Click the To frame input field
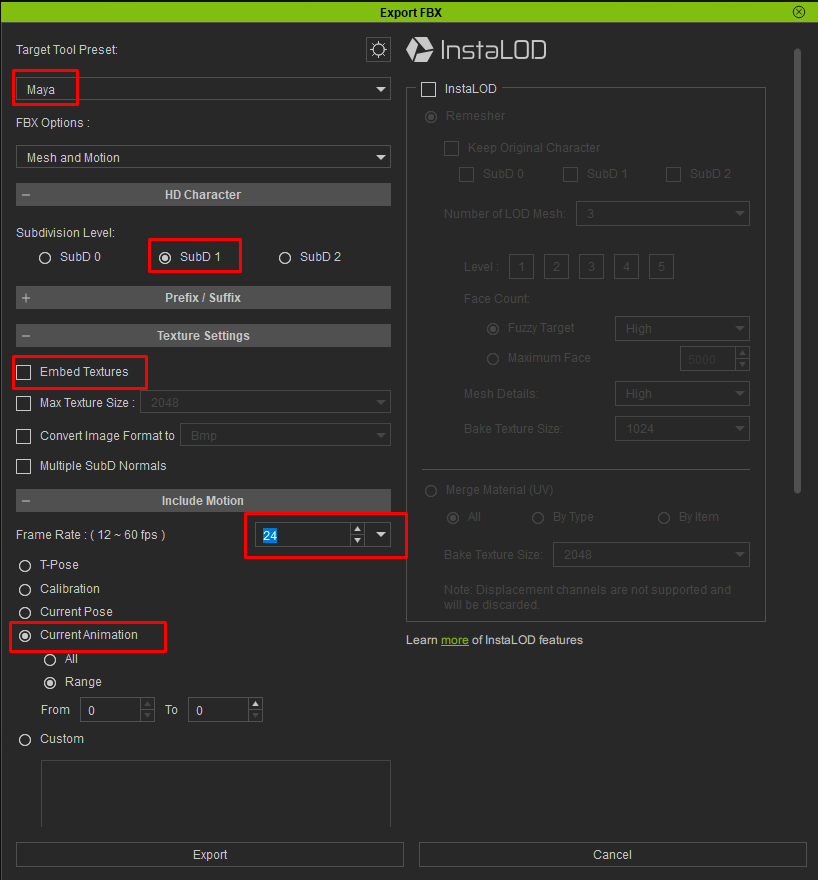This screenshot has width=818, height=880. [218, 711]
